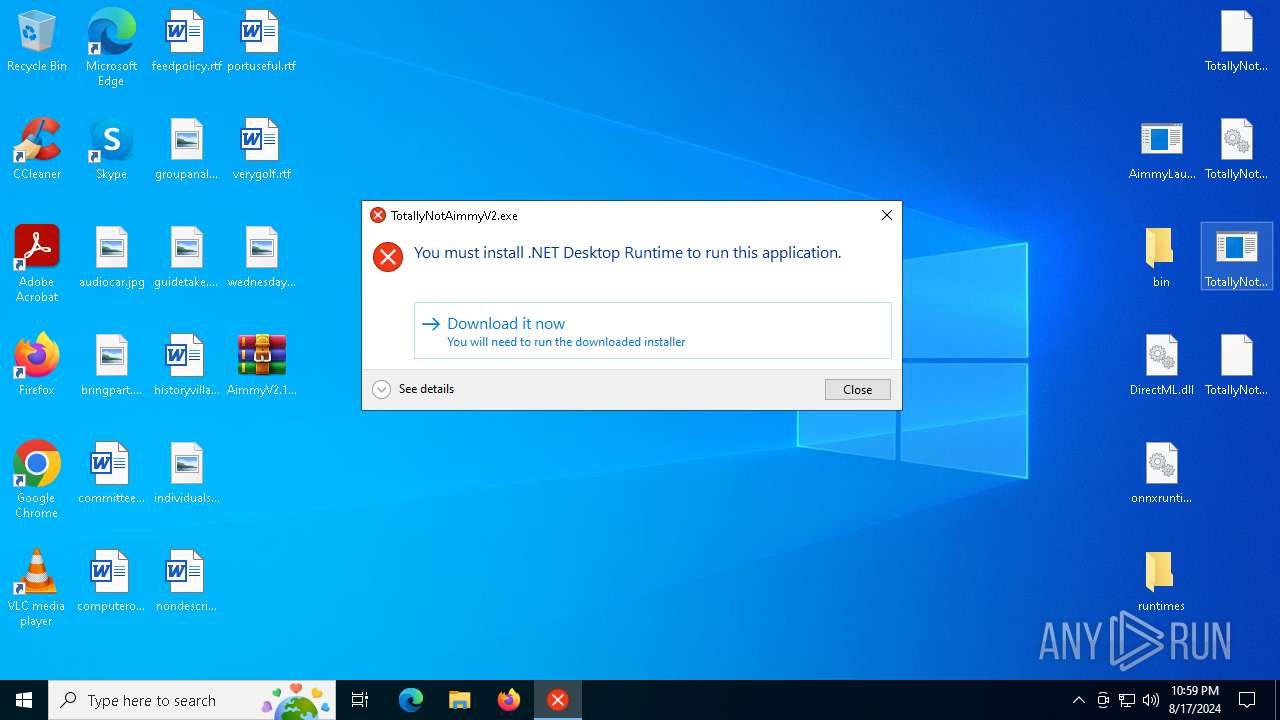Select the onnxrunti... dll file icon
Viewport: 1280px width, 720px height.
[x=1161, y=474]
